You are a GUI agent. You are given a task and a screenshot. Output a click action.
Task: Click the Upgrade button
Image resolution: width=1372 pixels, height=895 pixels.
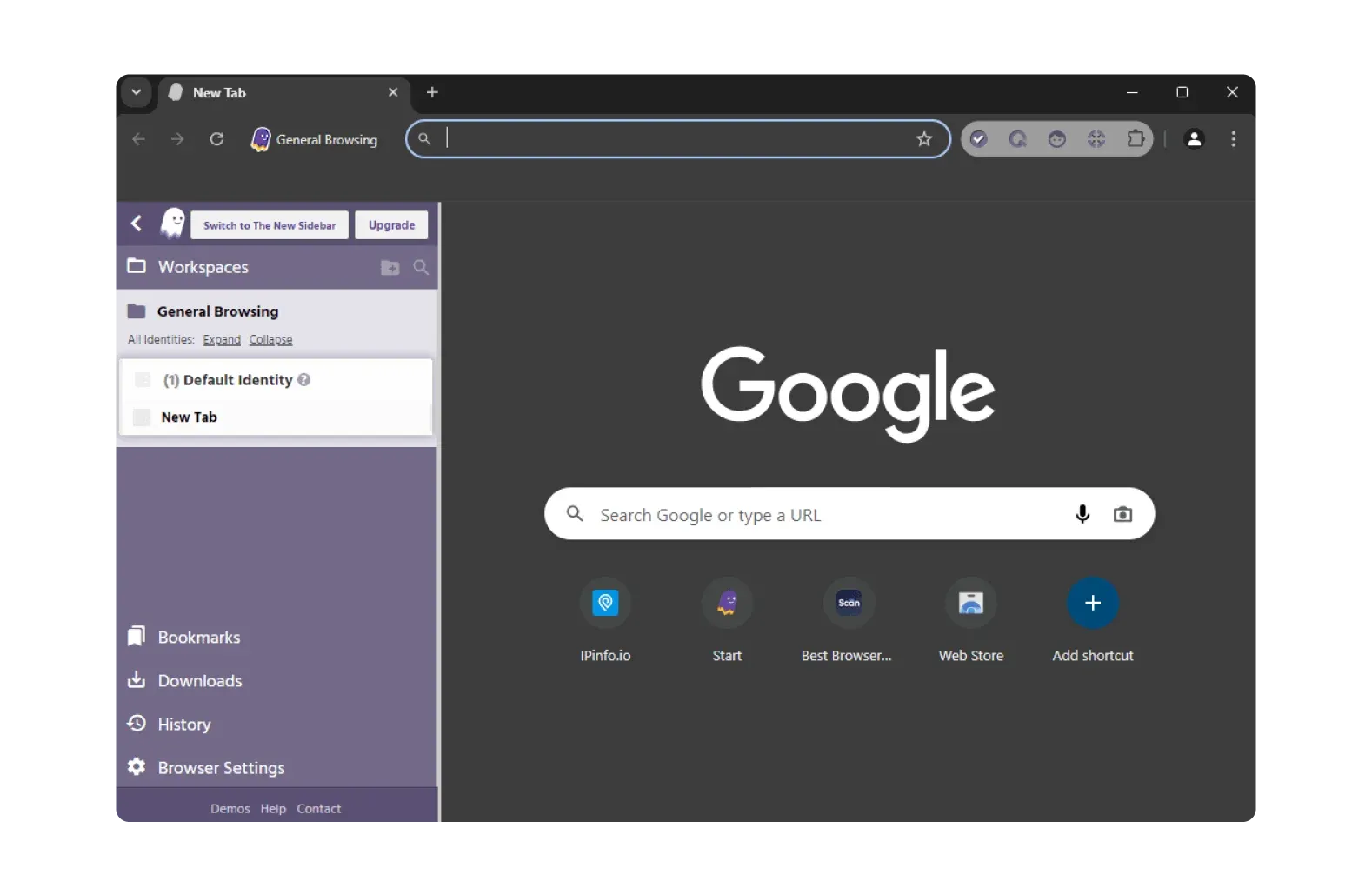tap(391, 225)
